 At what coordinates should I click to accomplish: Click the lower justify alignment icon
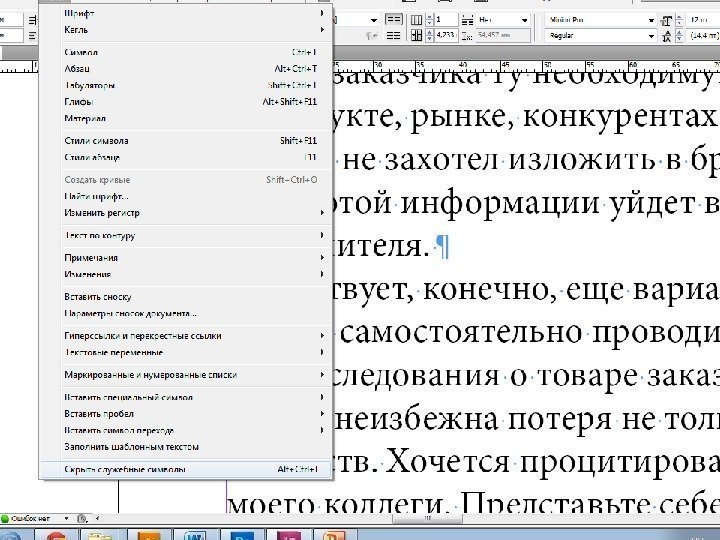394,35
